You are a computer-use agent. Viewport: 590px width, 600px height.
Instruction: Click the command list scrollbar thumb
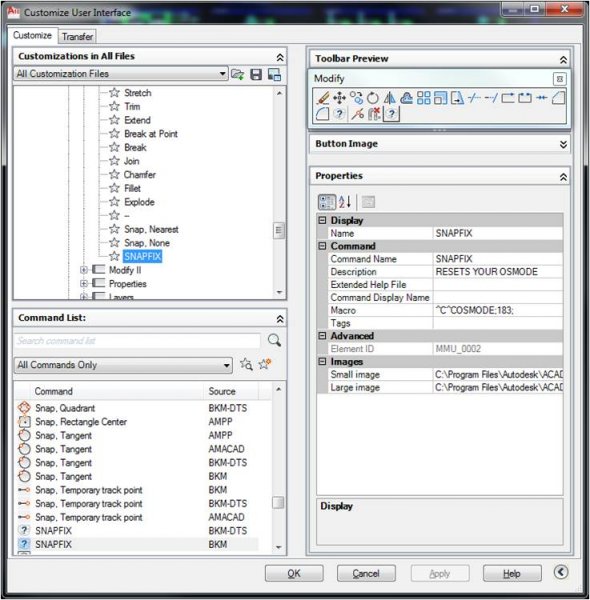[x=278, y=502]
